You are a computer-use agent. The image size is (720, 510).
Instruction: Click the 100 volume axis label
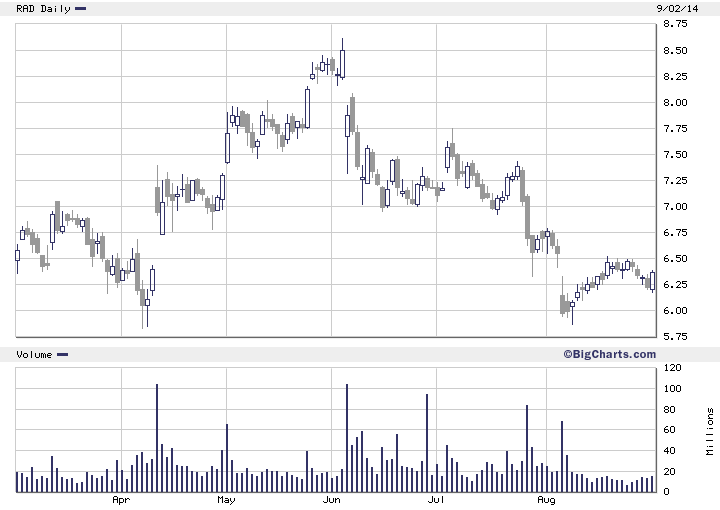[672, 388]
